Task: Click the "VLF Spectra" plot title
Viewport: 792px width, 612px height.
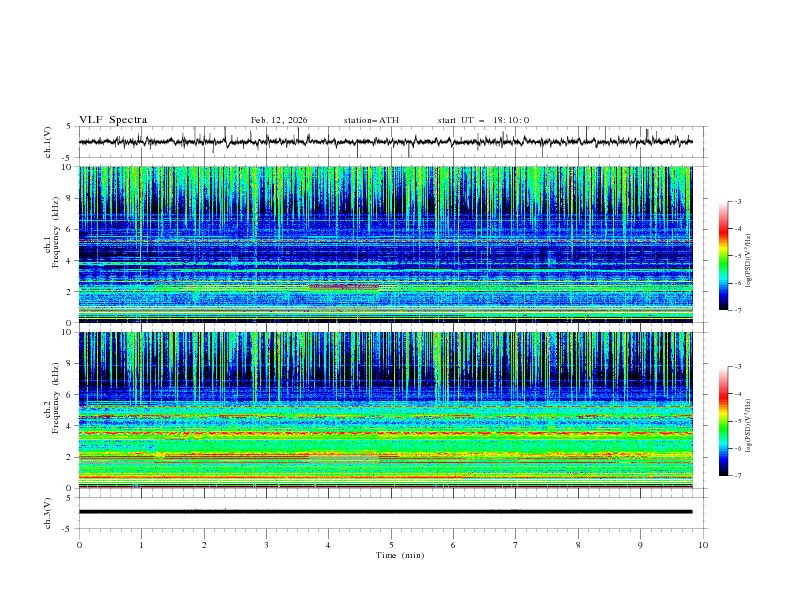Action: point(113,120)
